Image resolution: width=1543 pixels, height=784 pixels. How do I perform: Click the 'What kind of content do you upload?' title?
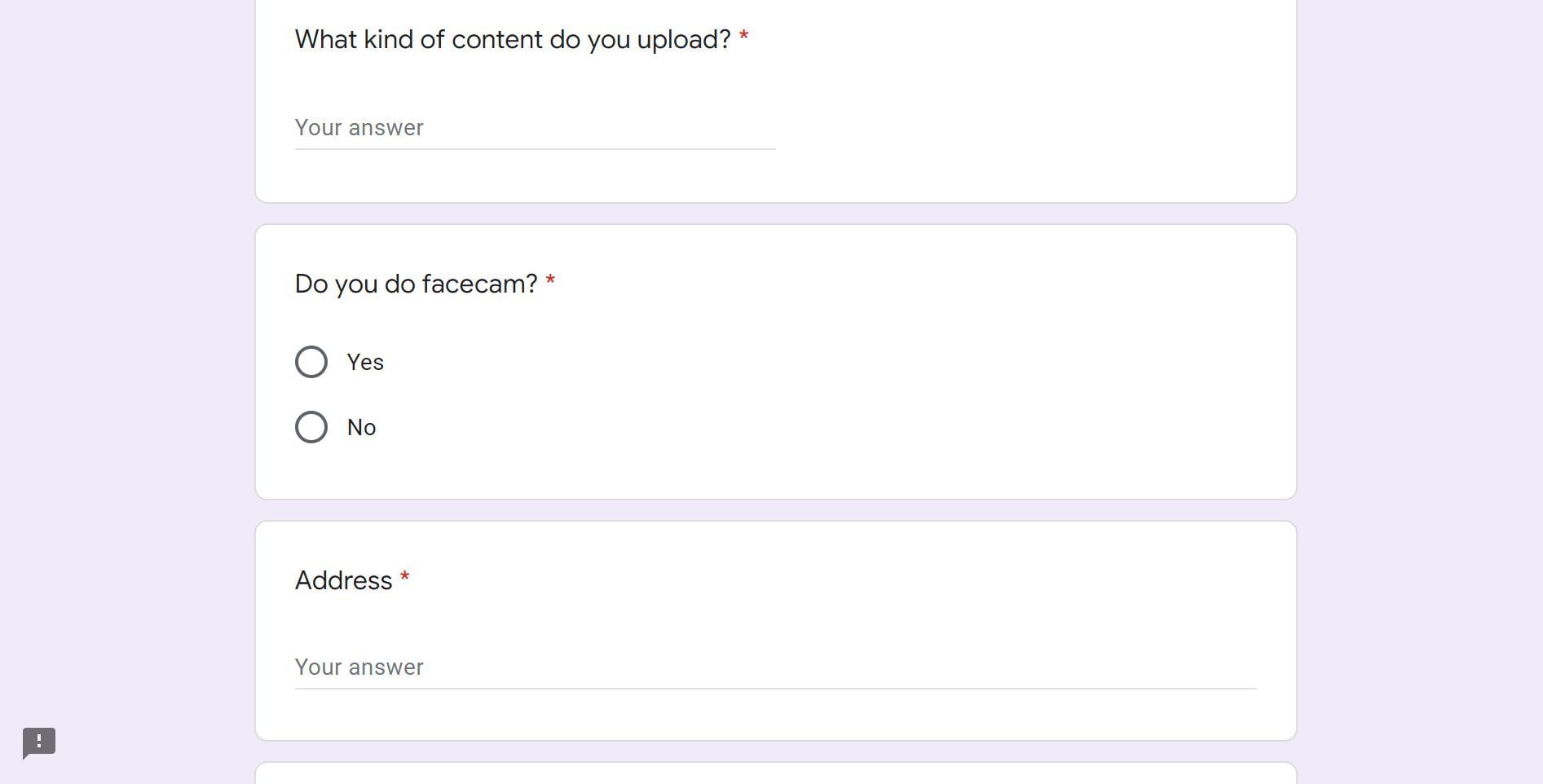coord(513,39)
